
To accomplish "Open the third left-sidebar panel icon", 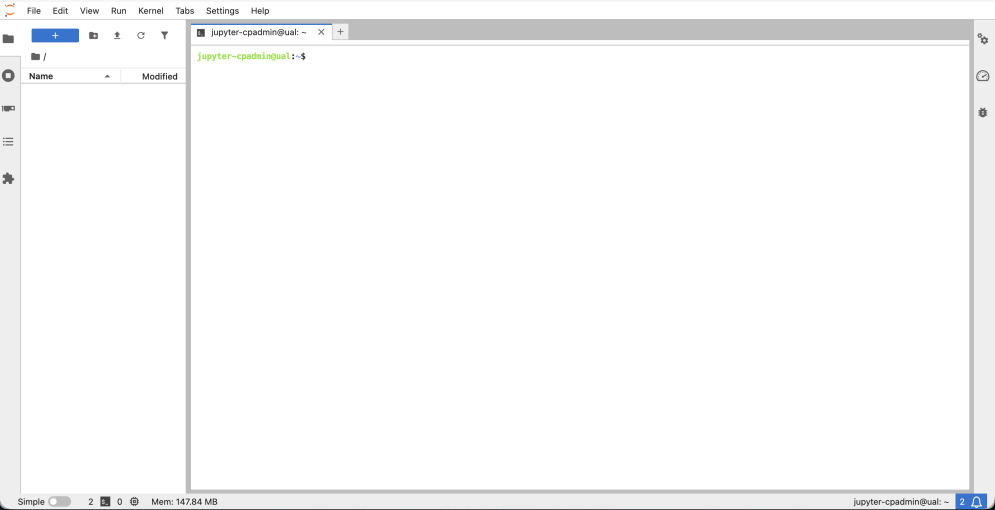I will 8,108.
